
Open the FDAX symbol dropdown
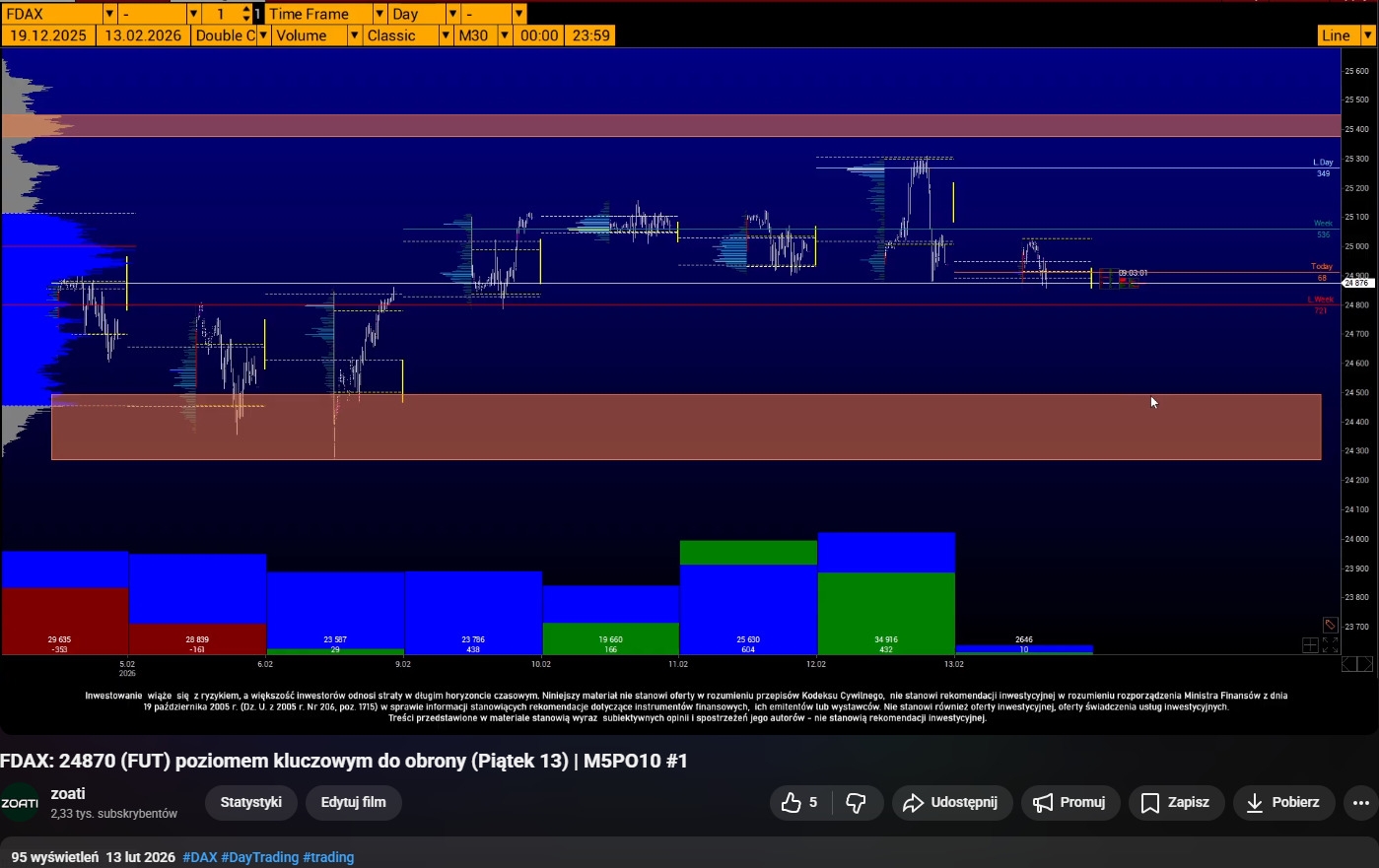pyautogui.click(x=109, y=14)
